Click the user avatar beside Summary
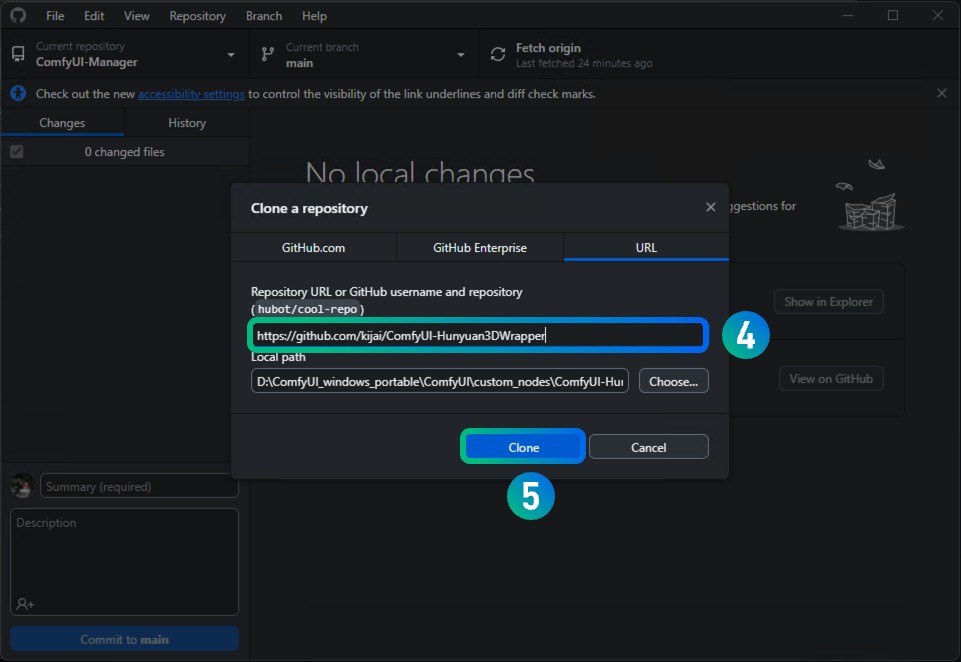 coord(22,485)
